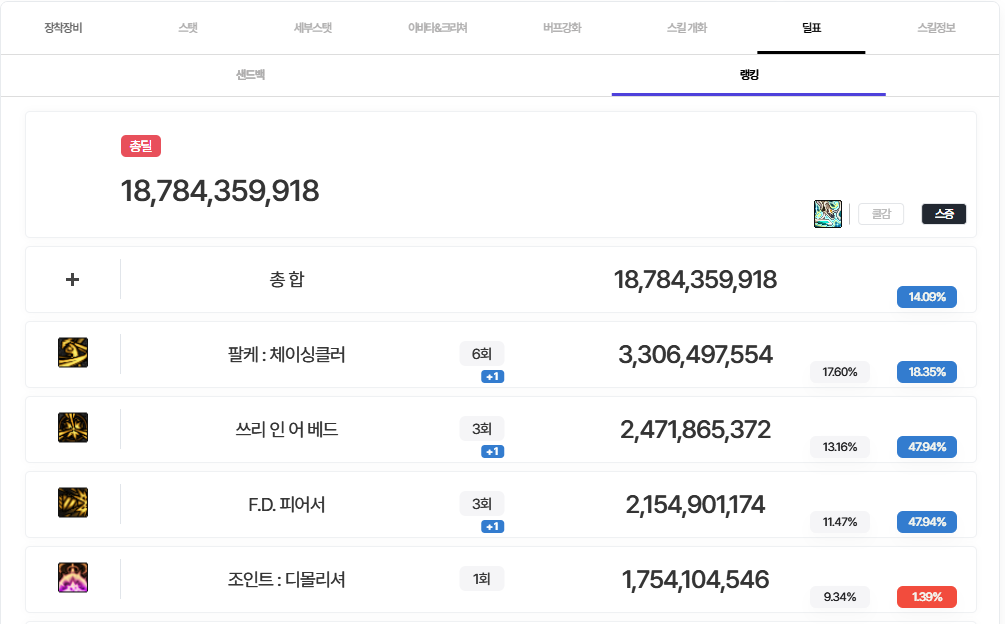Image resolution: width=1005 pixels, height=624 pixels.
Task: Expand the 총 합 row with plus sign
Action: point(72,280)
